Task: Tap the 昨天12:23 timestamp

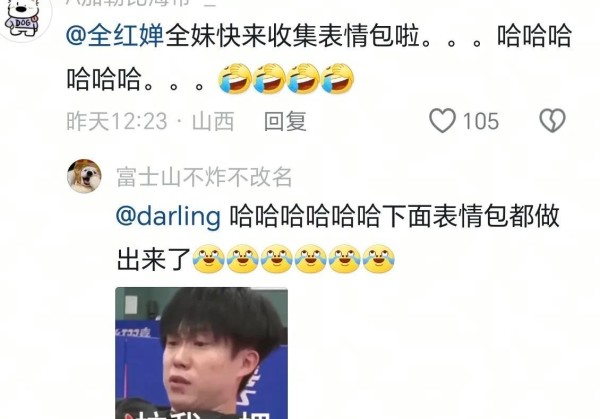Action: tap(117, 121)
